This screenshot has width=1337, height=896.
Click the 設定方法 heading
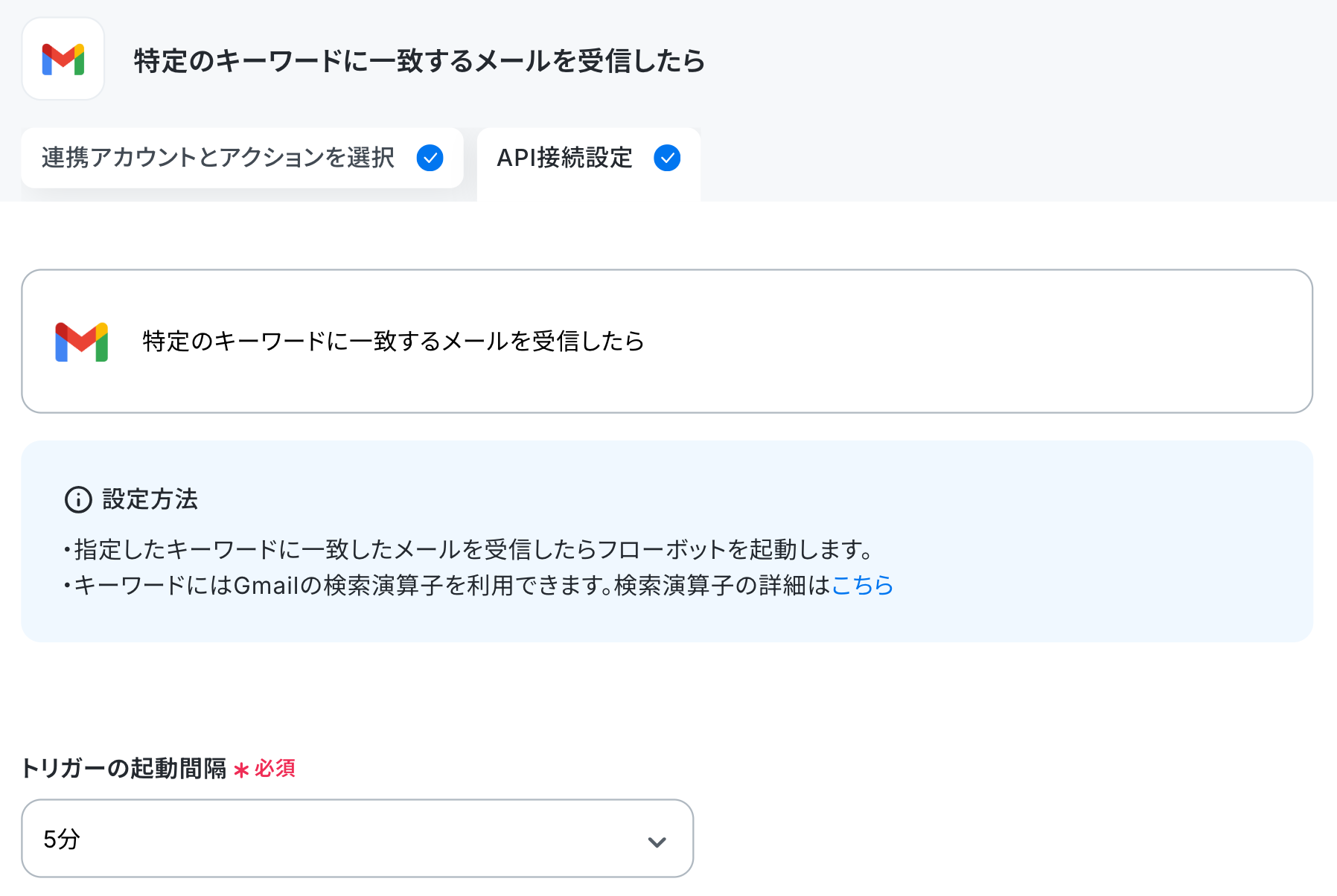(150, 499)
